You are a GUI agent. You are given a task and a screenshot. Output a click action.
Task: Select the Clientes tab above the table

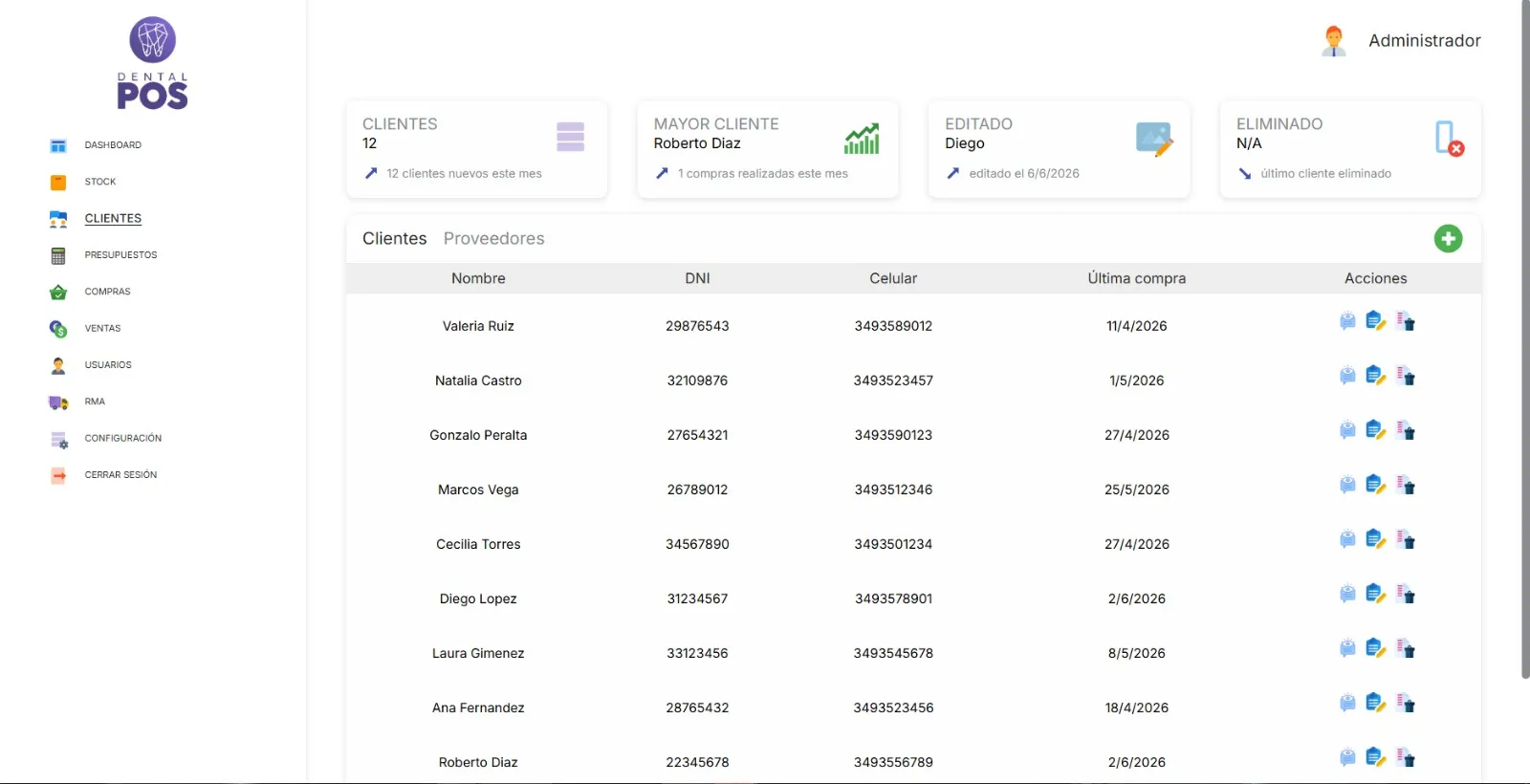(x=394, y=238)
